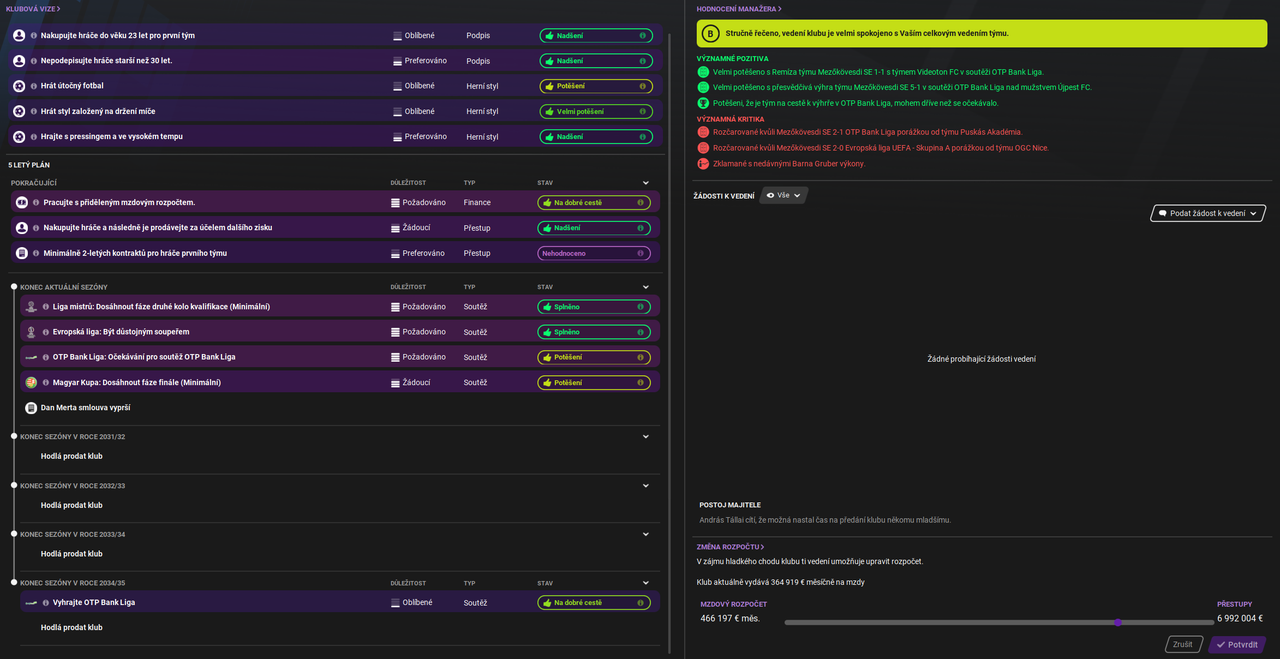The image size is (1280, 659).
Task: Click the B grade badge in manager rating
Action: click(x=710, y=33)
